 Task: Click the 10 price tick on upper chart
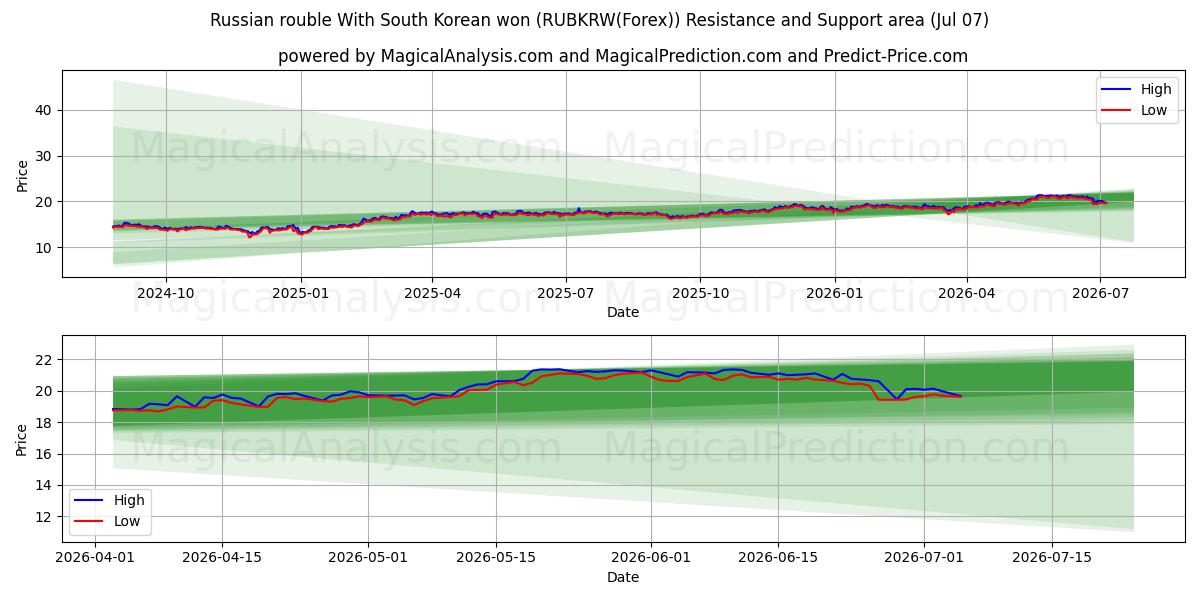pos(45,247)
